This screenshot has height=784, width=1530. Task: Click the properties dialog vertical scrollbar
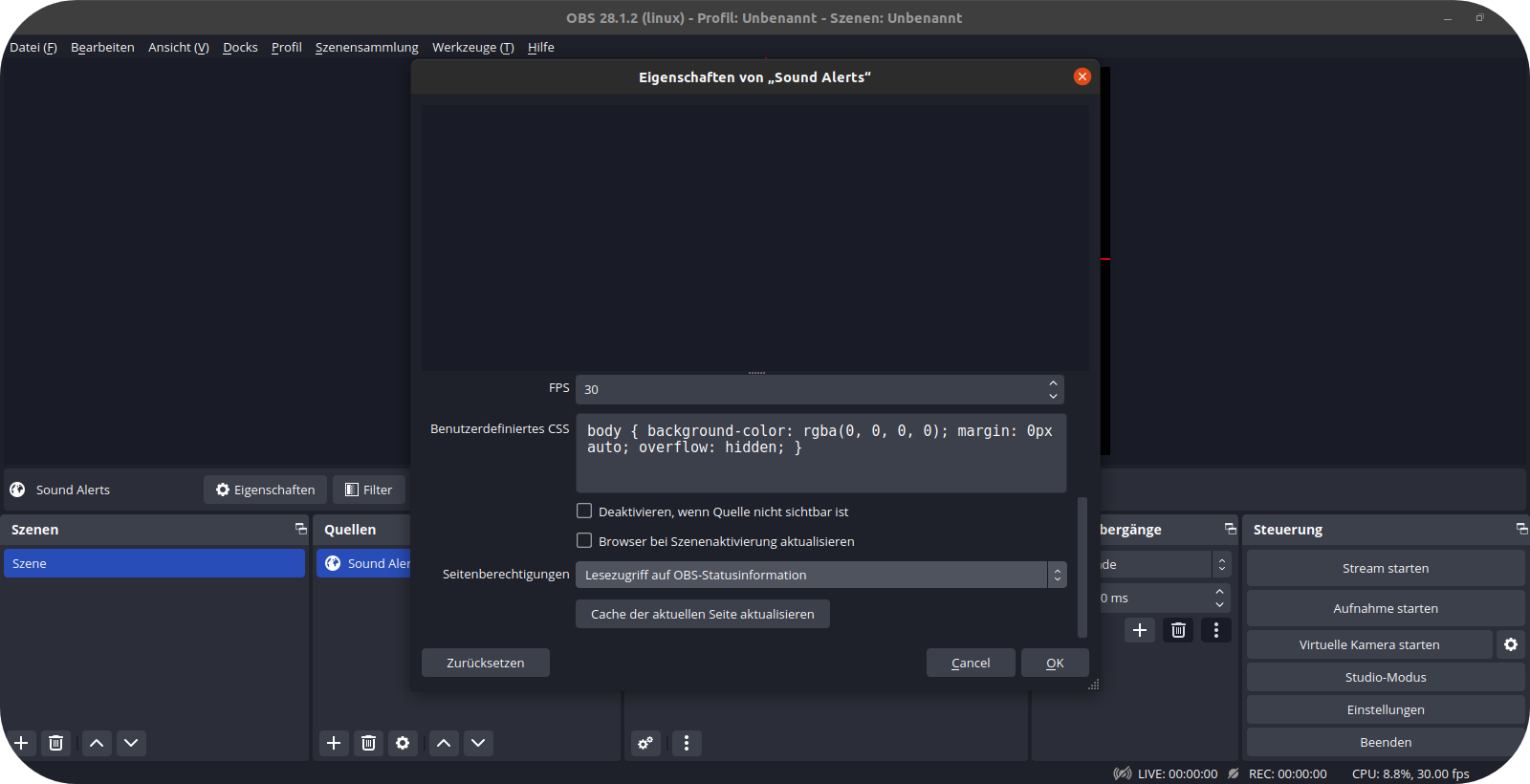click(1082, 567)
